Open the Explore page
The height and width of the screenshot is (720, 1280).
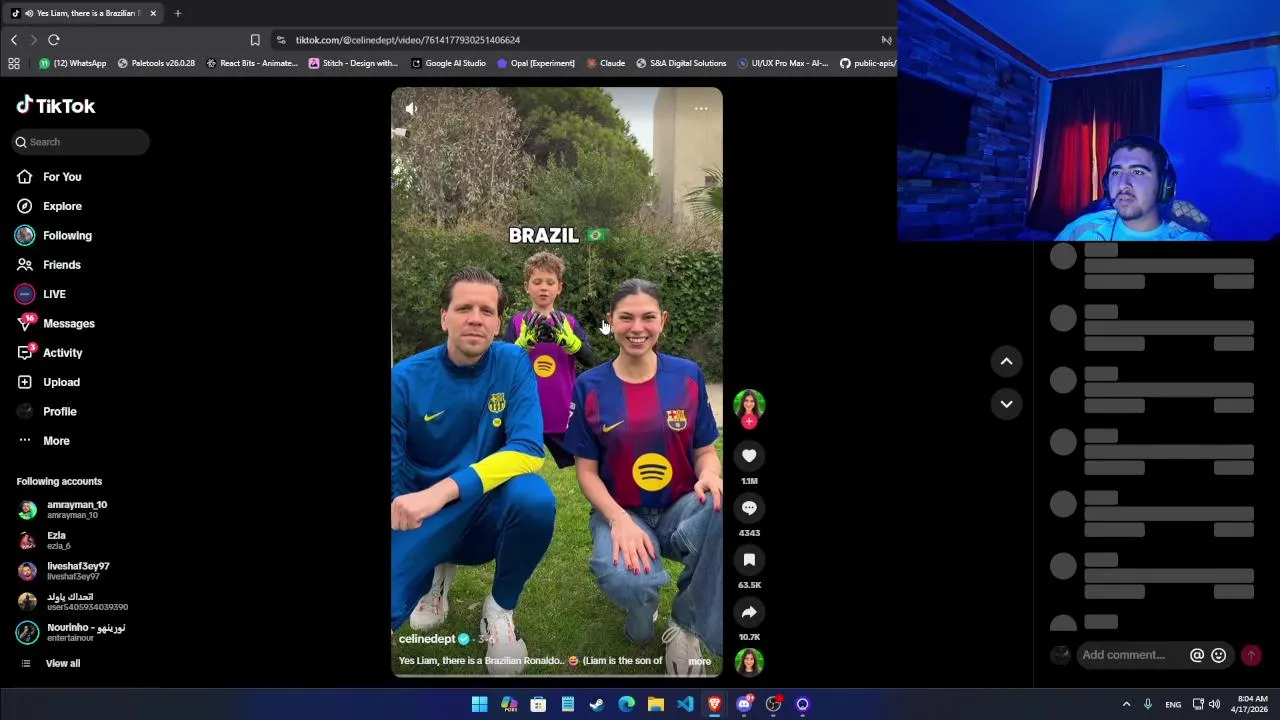(49, 206)
